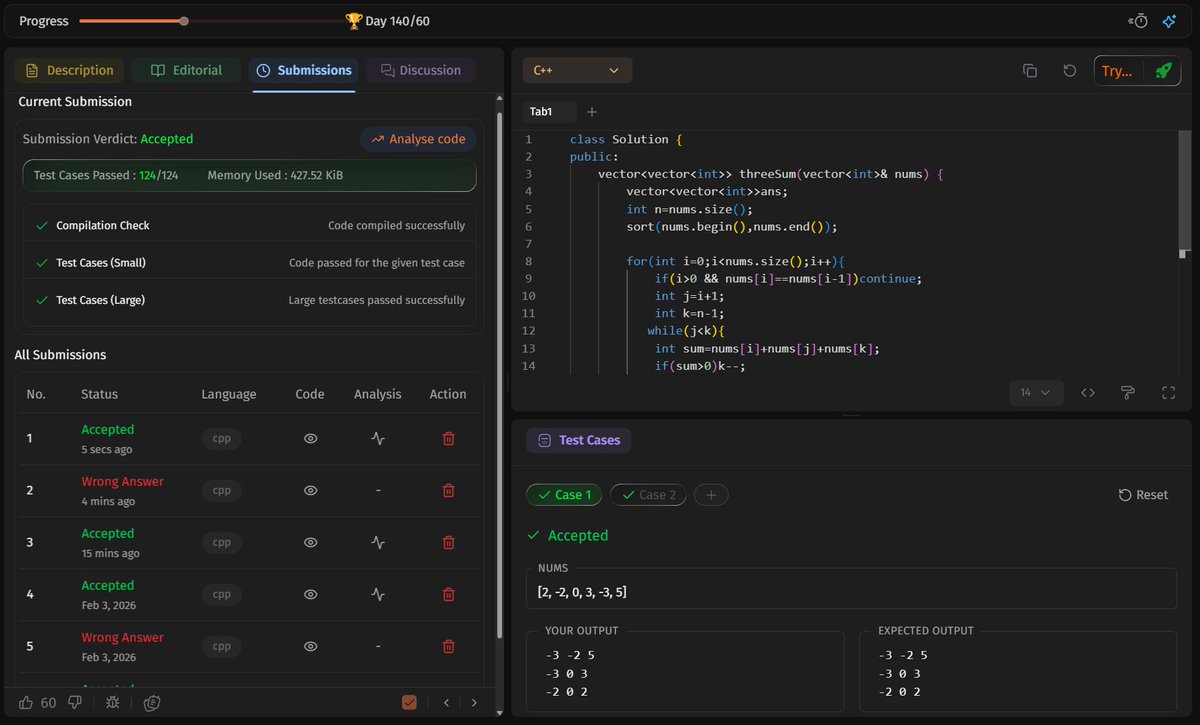View code of submission 2
The width and height of the screenshot is (1200, 725).
click(310, 490)
